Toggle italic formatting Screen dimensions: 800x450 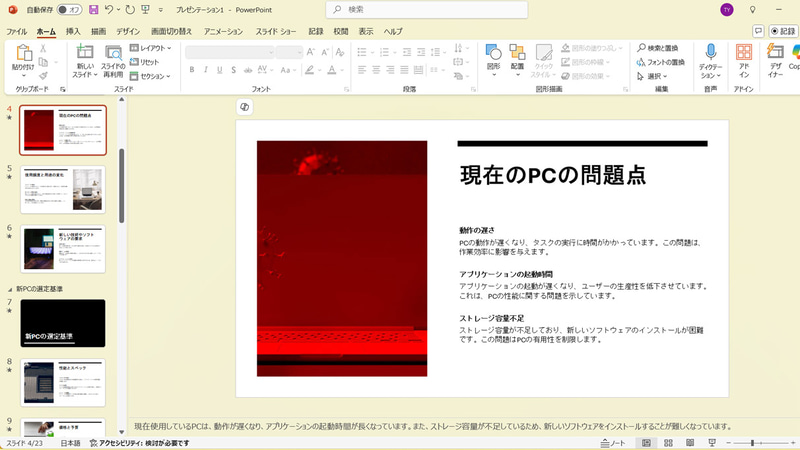pos(206,70)
